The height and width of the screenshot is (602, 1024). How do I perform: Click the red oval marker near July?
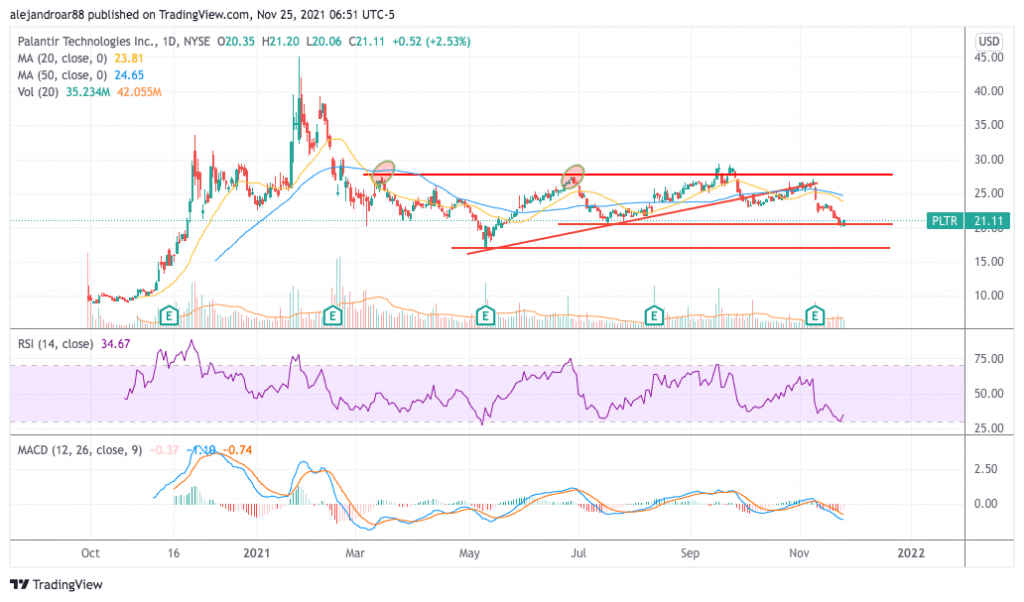573,175
